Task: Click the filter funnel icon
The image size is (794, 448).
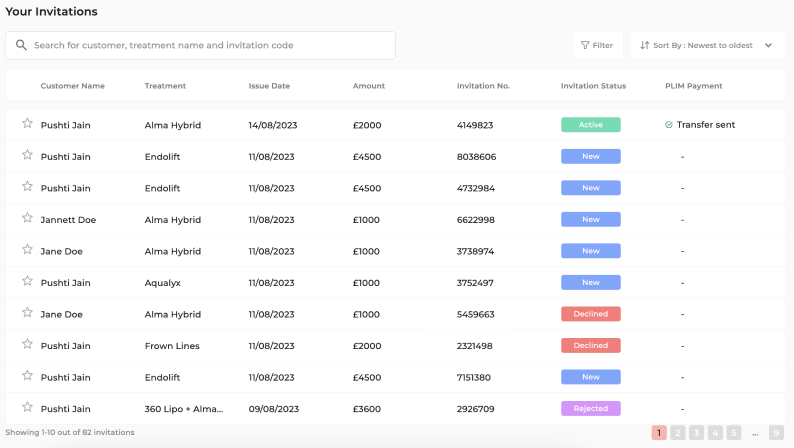Action: tap(585, 45)
